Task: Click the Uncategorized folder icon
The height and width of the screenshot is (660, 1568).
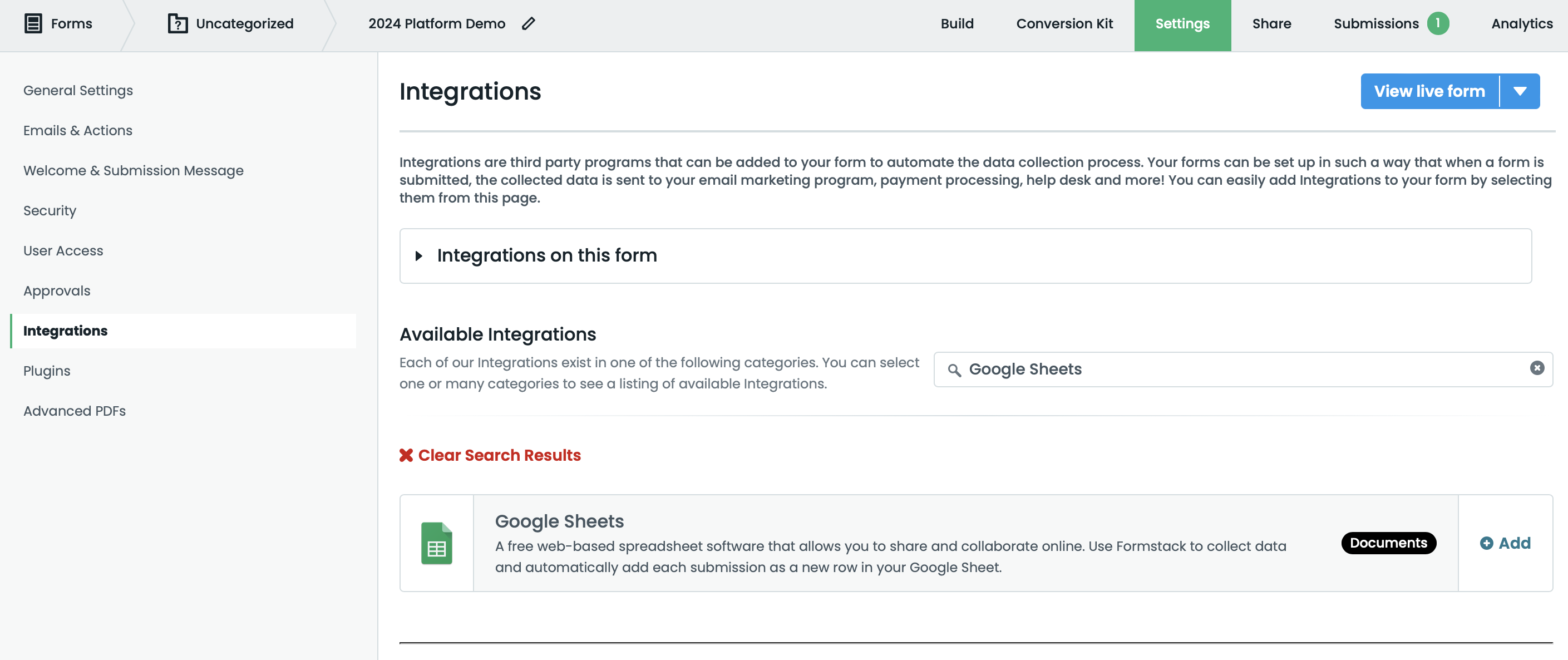Action: [176, 24]
